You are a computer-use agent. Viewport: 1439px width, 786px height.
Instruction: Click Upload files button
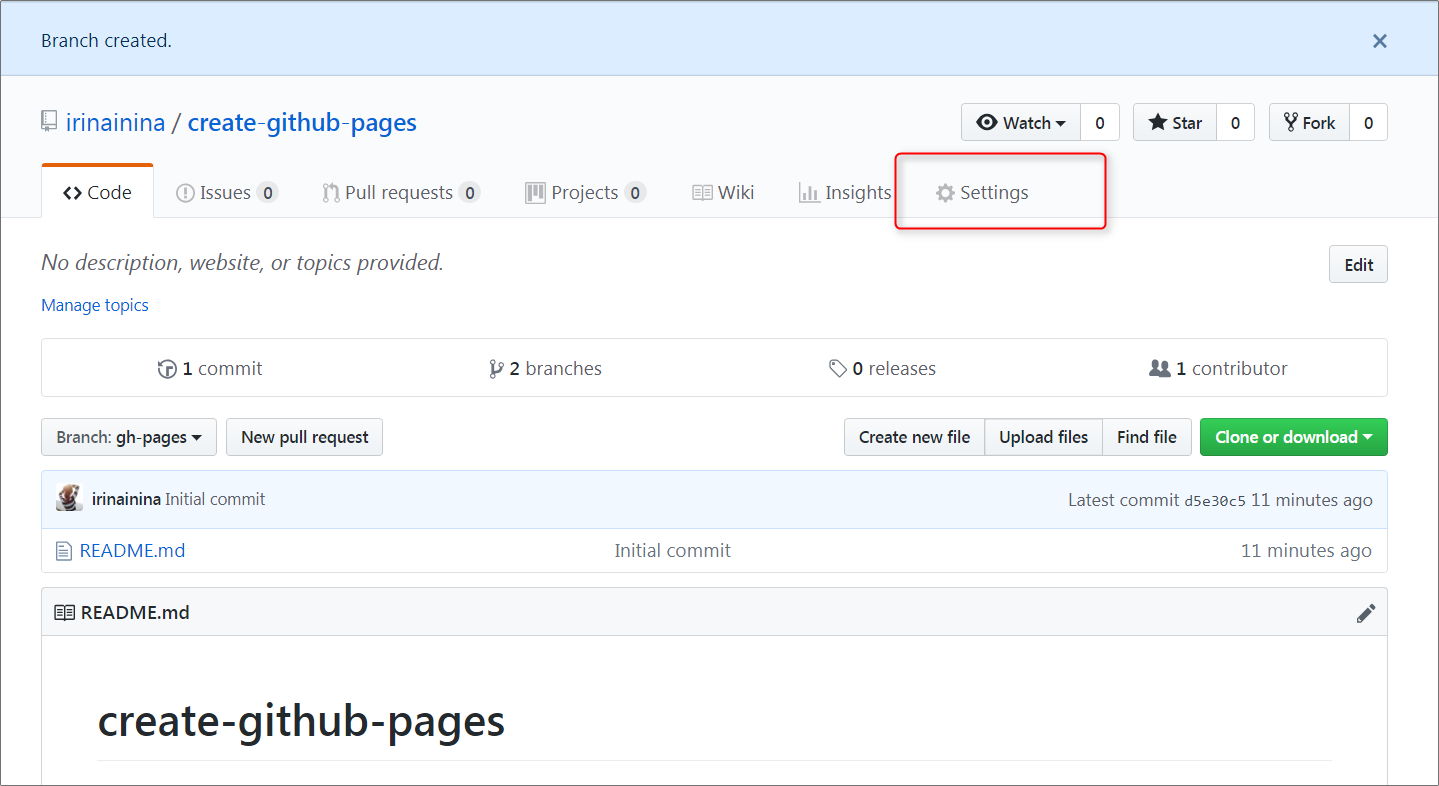(1044, 437)
